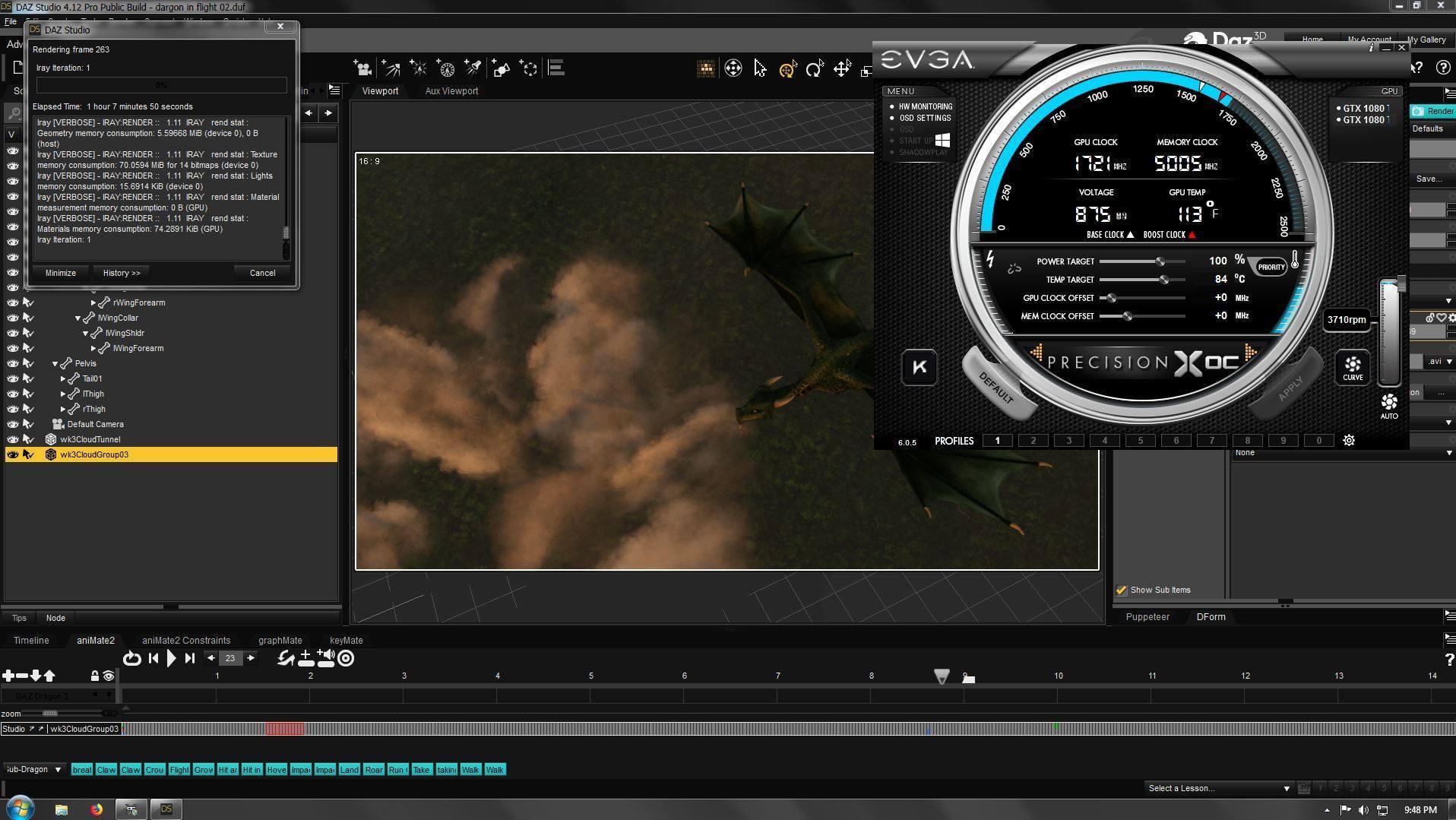Click the aniMate2 play button
1456x820 pixels.
(171, 658)
